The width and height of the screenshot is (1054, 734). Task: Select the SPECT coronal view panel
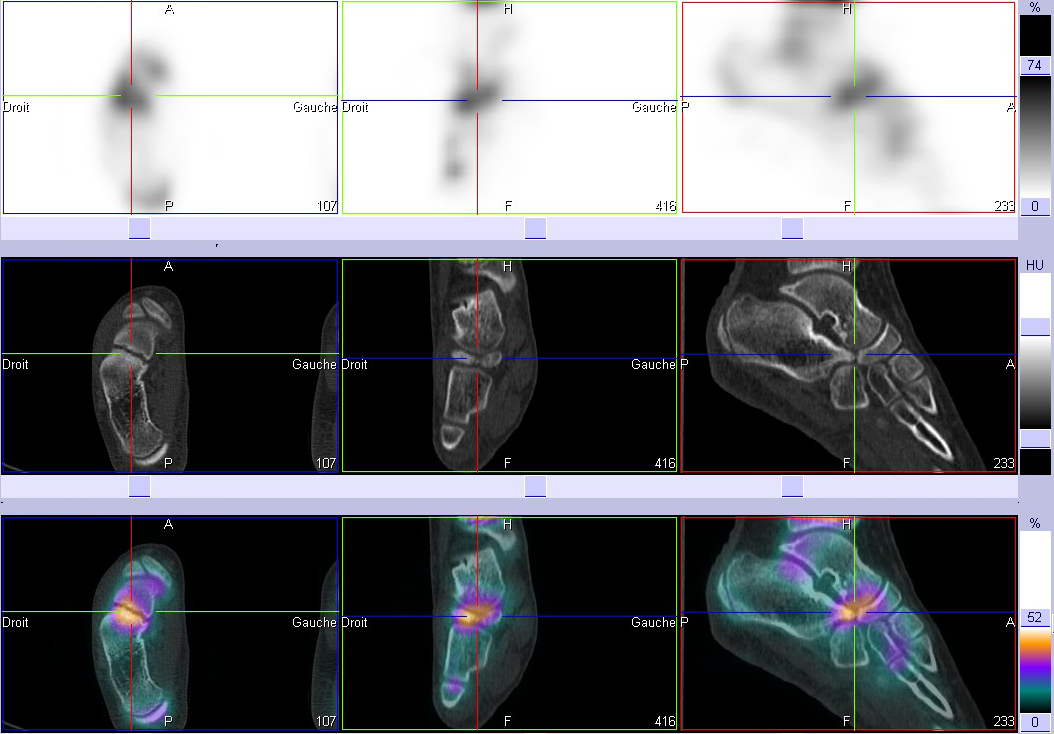510,108
